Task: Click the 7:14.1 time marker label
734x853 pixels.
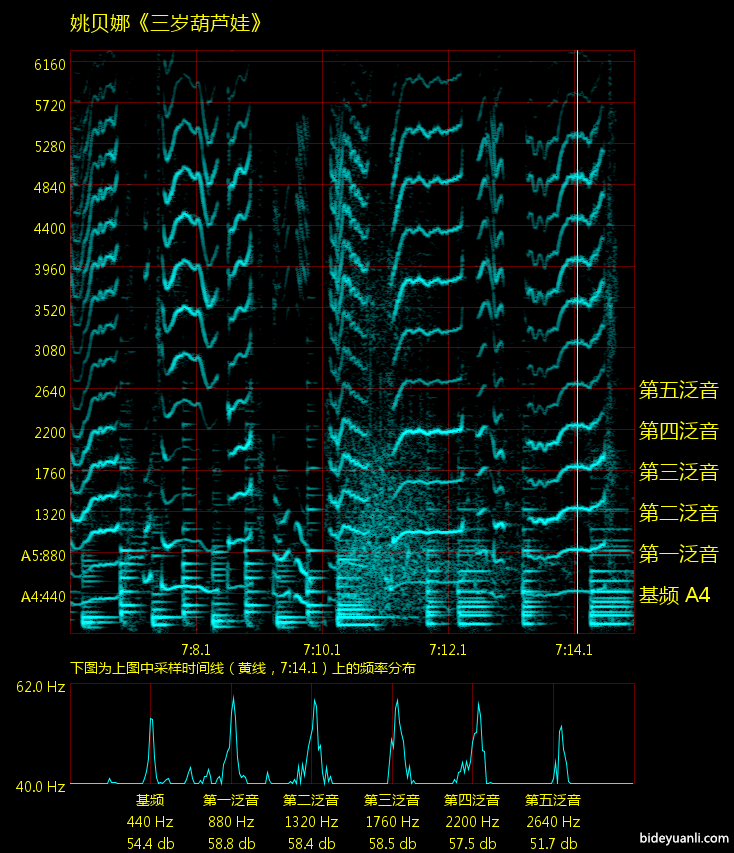Action: coord(574,649)
